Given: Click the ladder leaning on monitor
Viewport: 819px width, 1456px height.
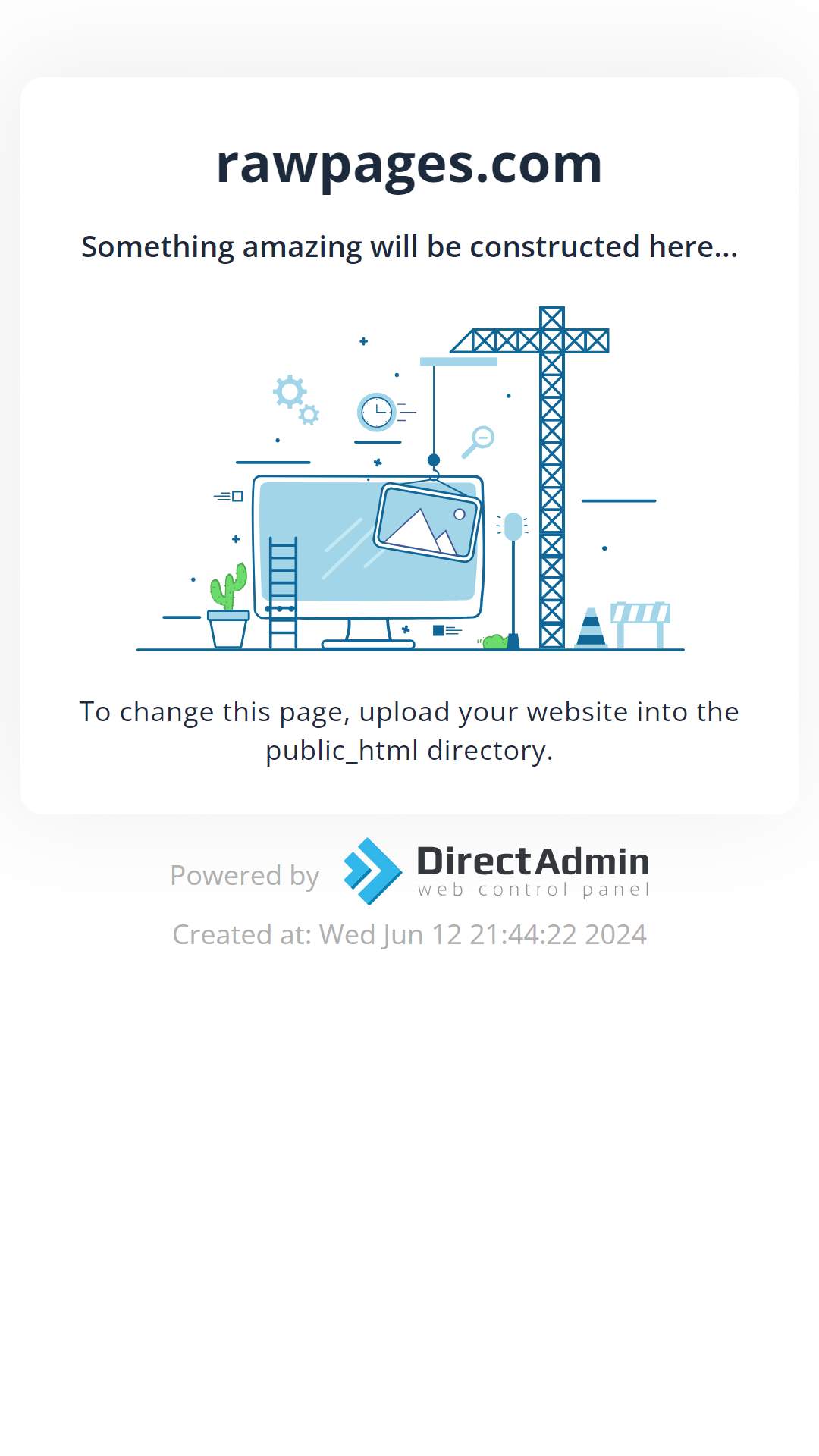Looking at the screenshot, I should 283,592.
